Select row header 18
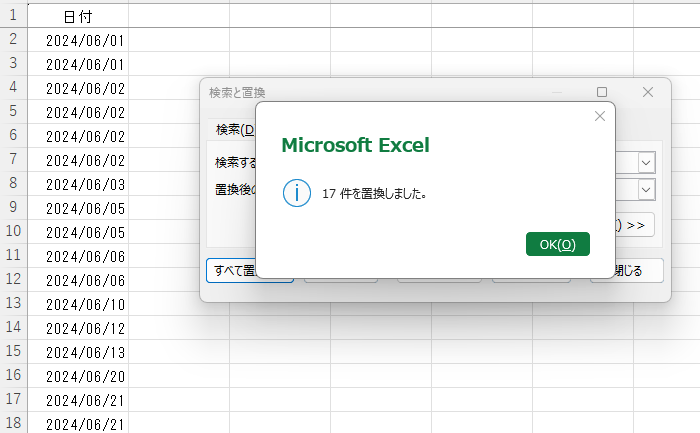 tap(13, 423)
